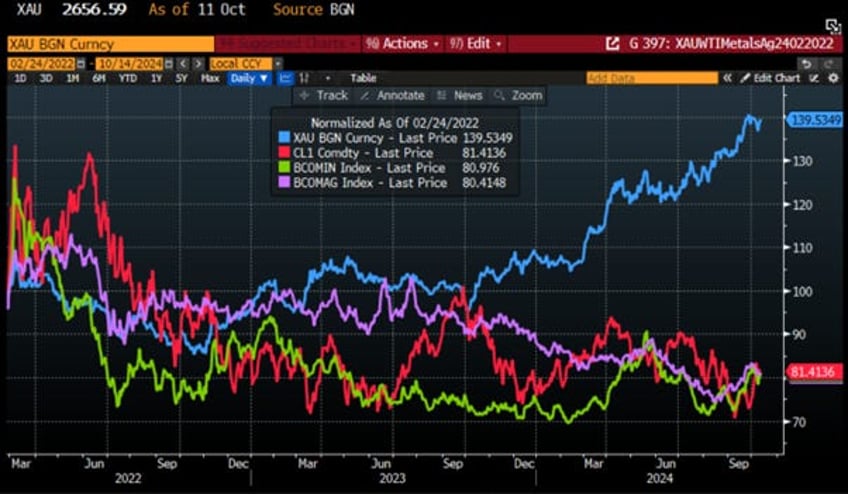Screen dimensions: 848x494
Task: Click the expand window icon in top-right corner
Action: tap(832, 25)
